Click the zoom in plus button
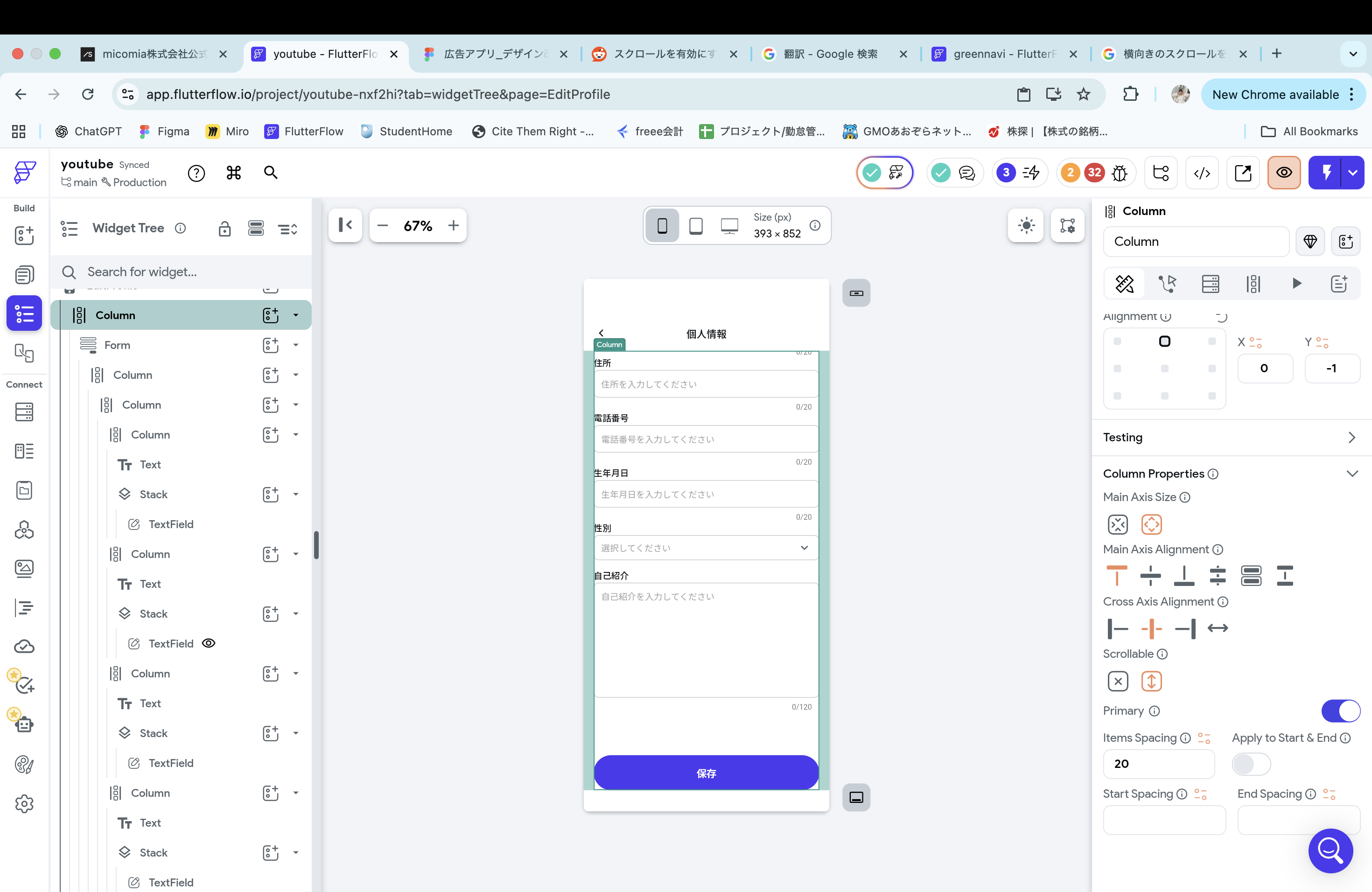 (453, 225)
